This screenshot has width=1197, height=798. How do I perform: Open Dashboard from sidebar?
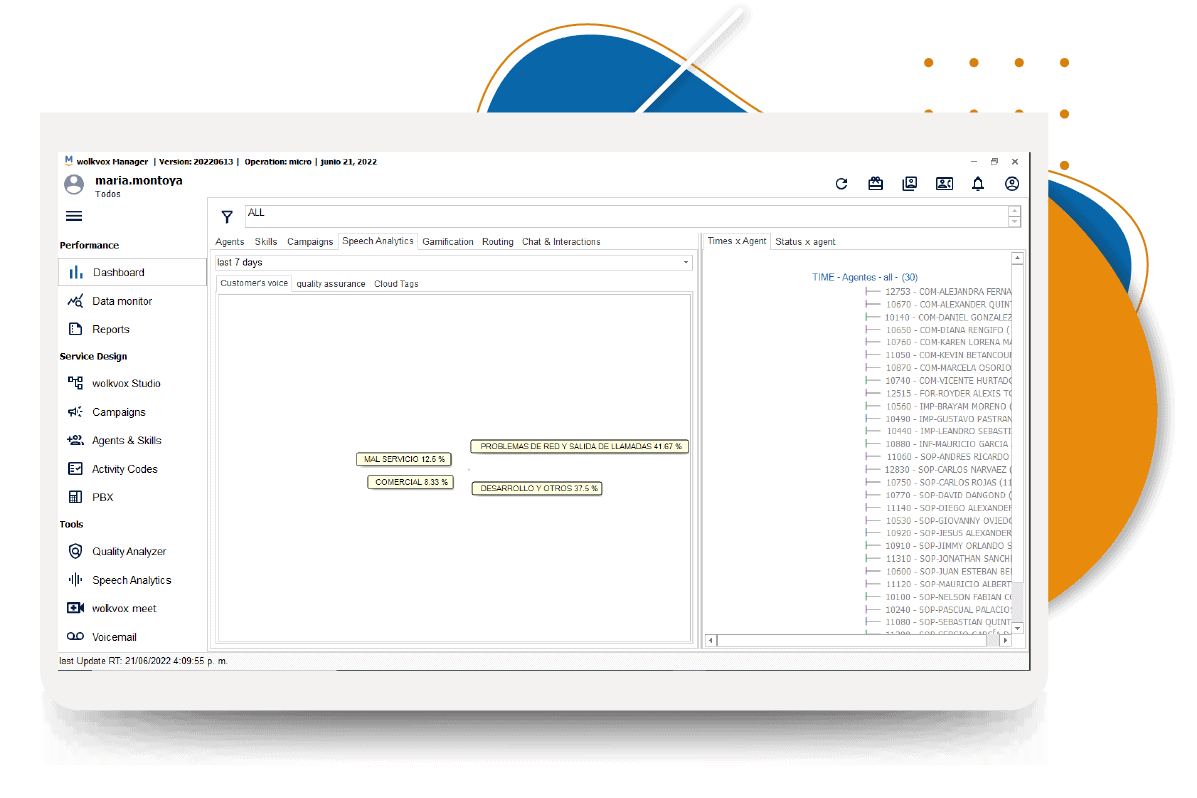[x=132, y=273]
